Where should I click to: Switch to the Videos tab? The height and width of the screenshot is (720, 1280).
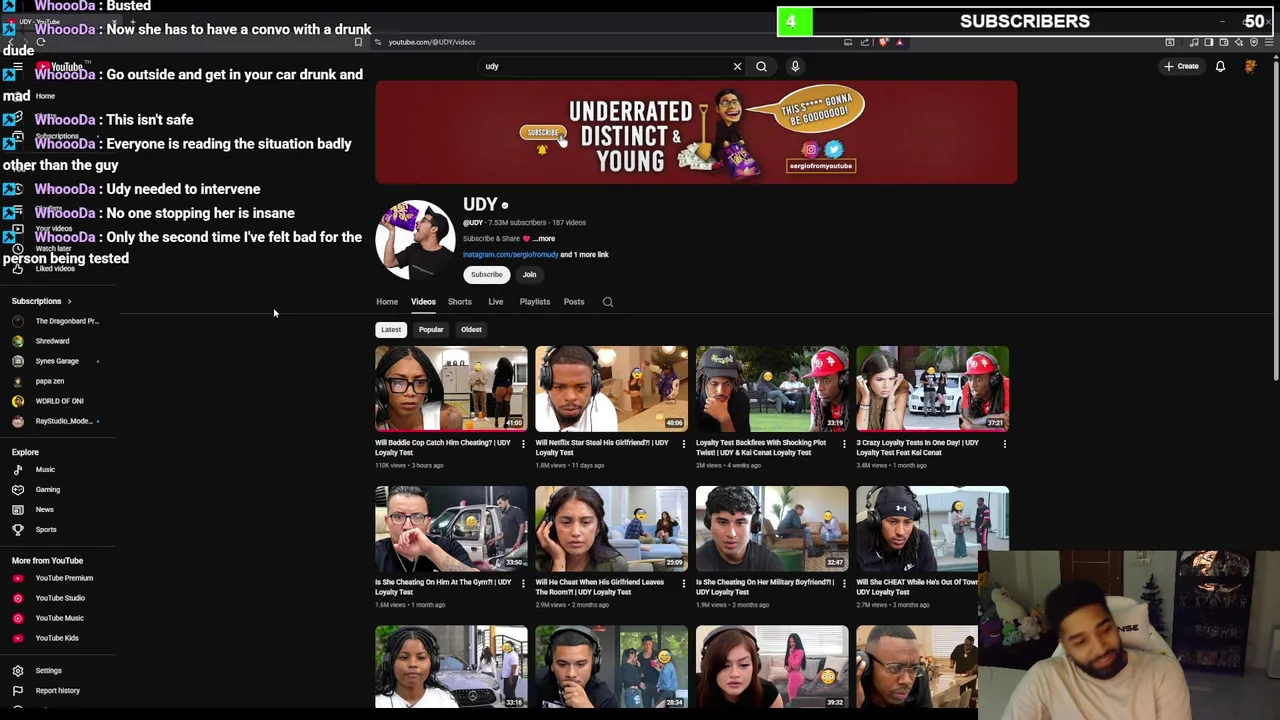(x=423, y=302)
